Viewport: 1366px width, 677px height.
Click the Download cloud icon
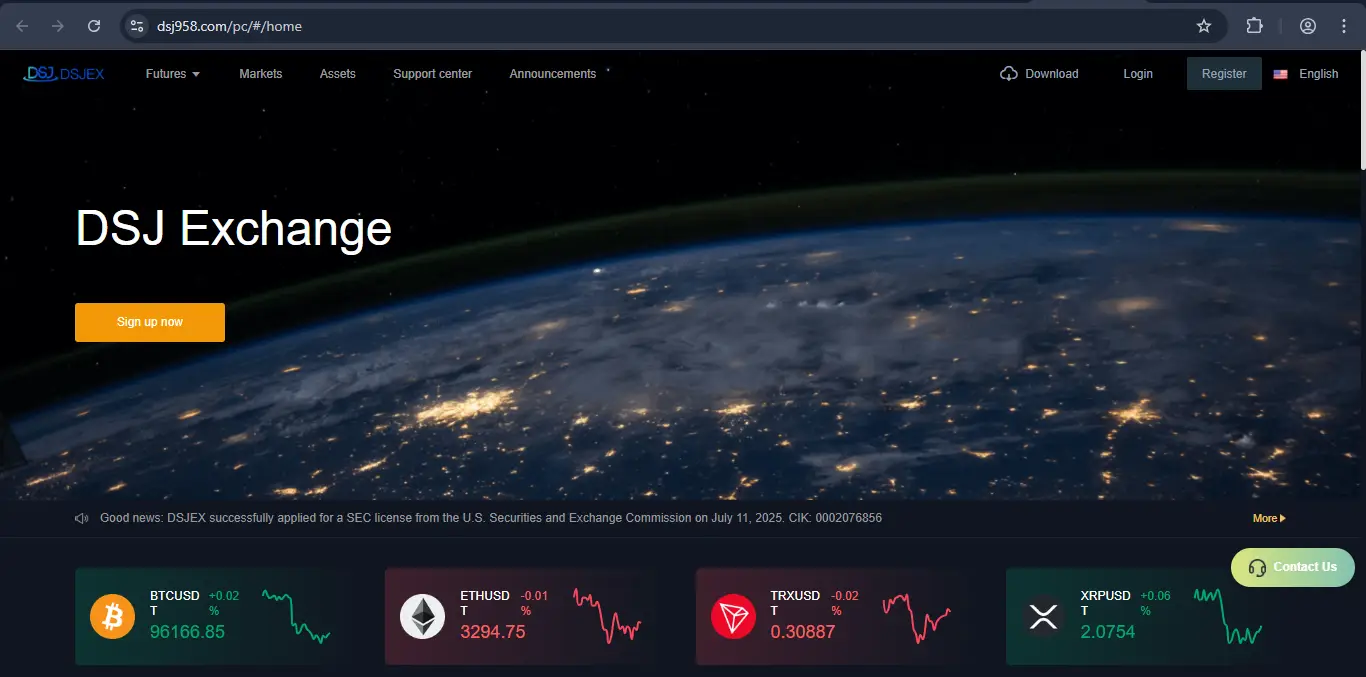(x=1009, y=74)
